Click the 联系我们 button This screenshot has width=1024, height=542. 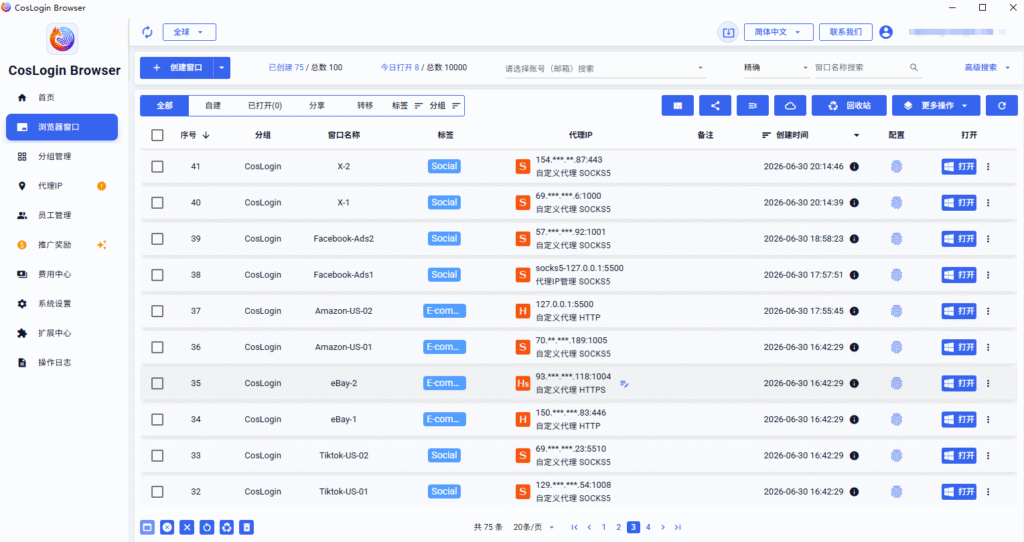(x=846, y=32)
